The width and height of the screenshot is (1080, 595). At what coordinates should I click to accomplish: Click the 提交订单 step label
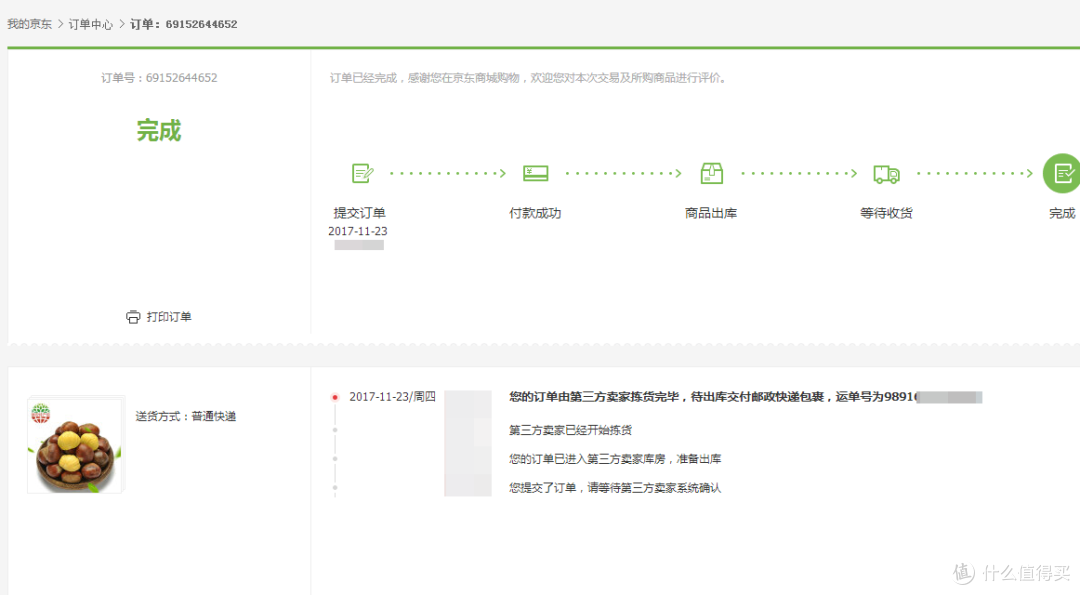[360, 213]
